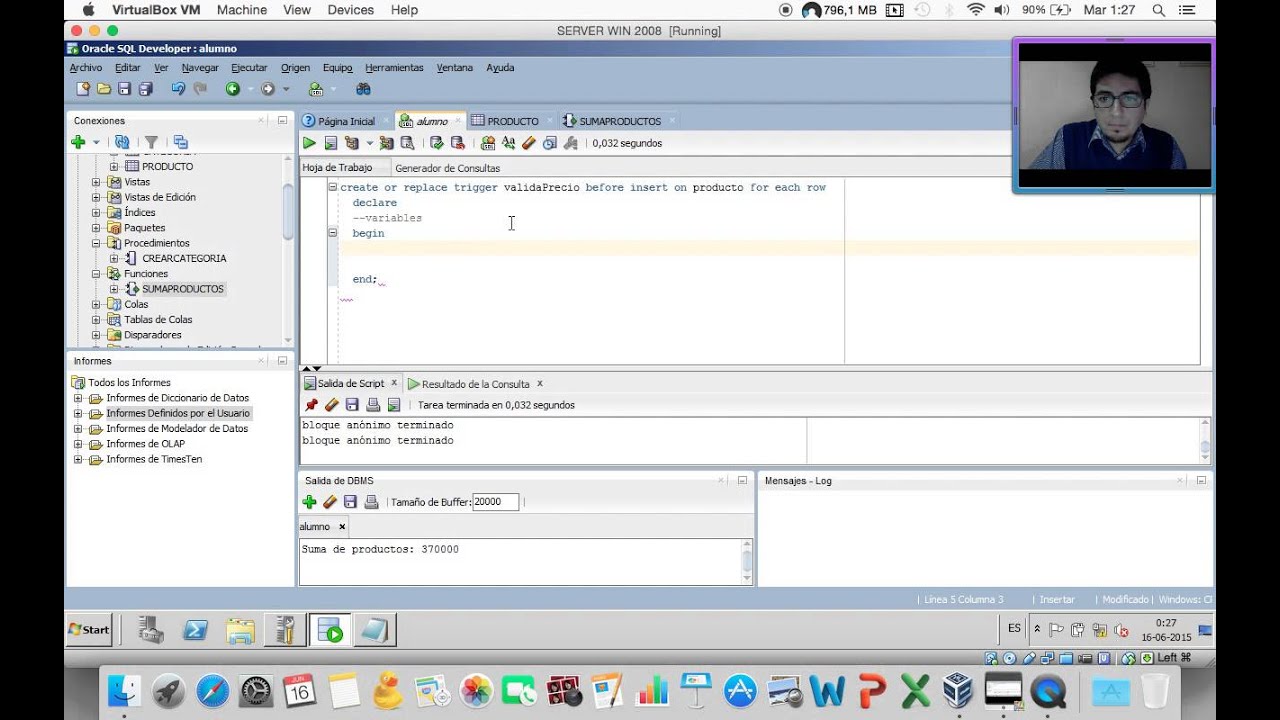Enable DBMS output with green plus icon
1280x720 pixels.
309,502
